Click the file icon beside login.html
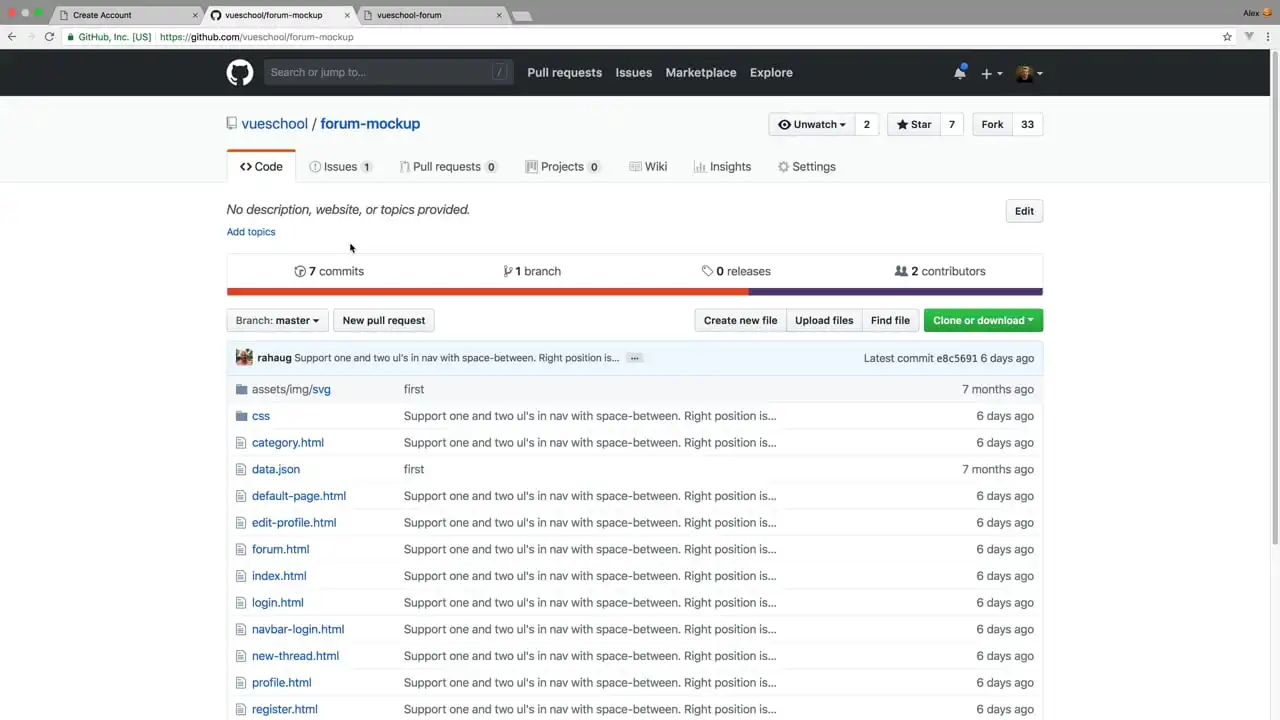This screenshot has height=720, width=1280. (x=241, y=603)
